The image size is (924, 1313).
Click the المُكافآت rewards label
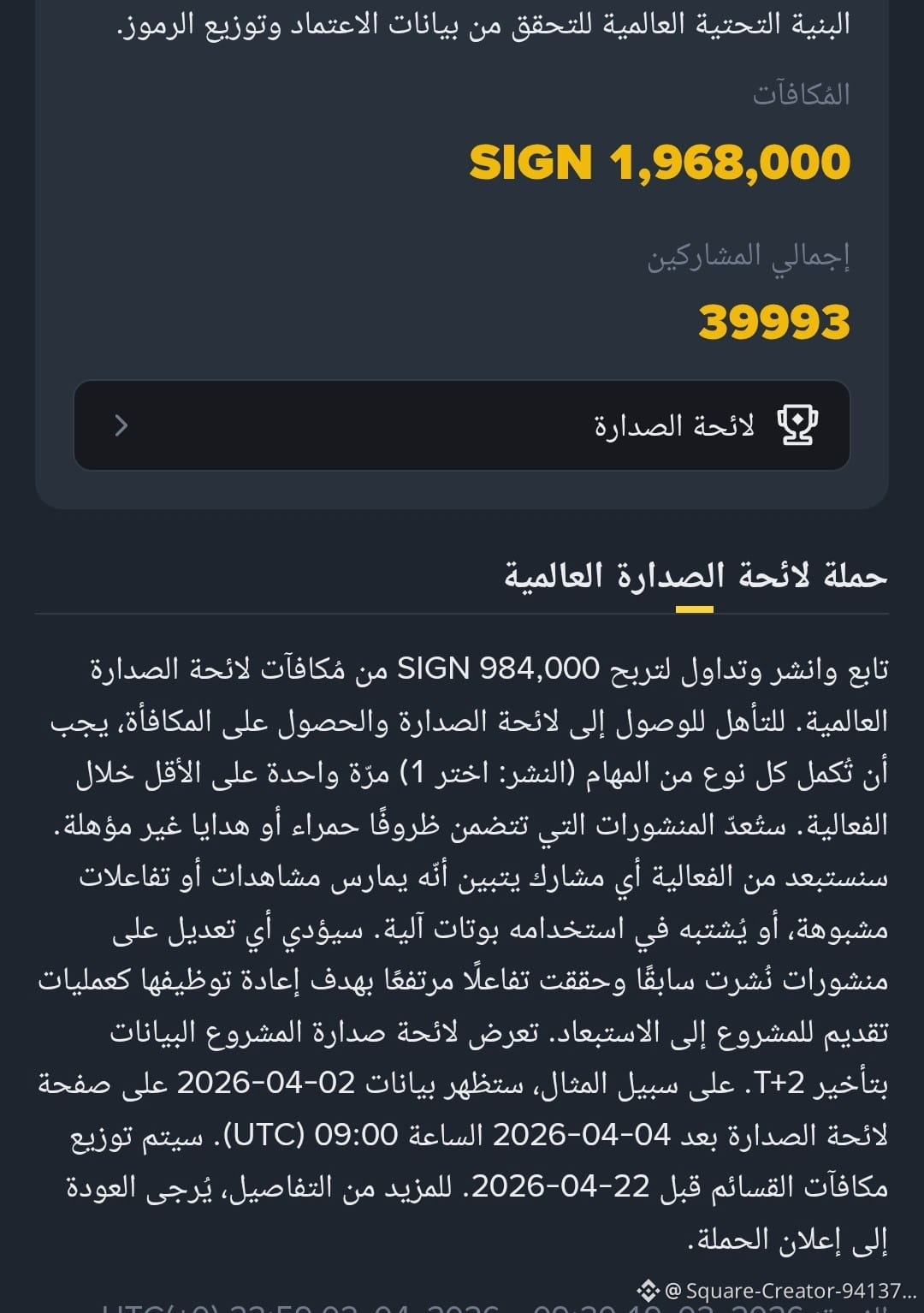[802, 93]
